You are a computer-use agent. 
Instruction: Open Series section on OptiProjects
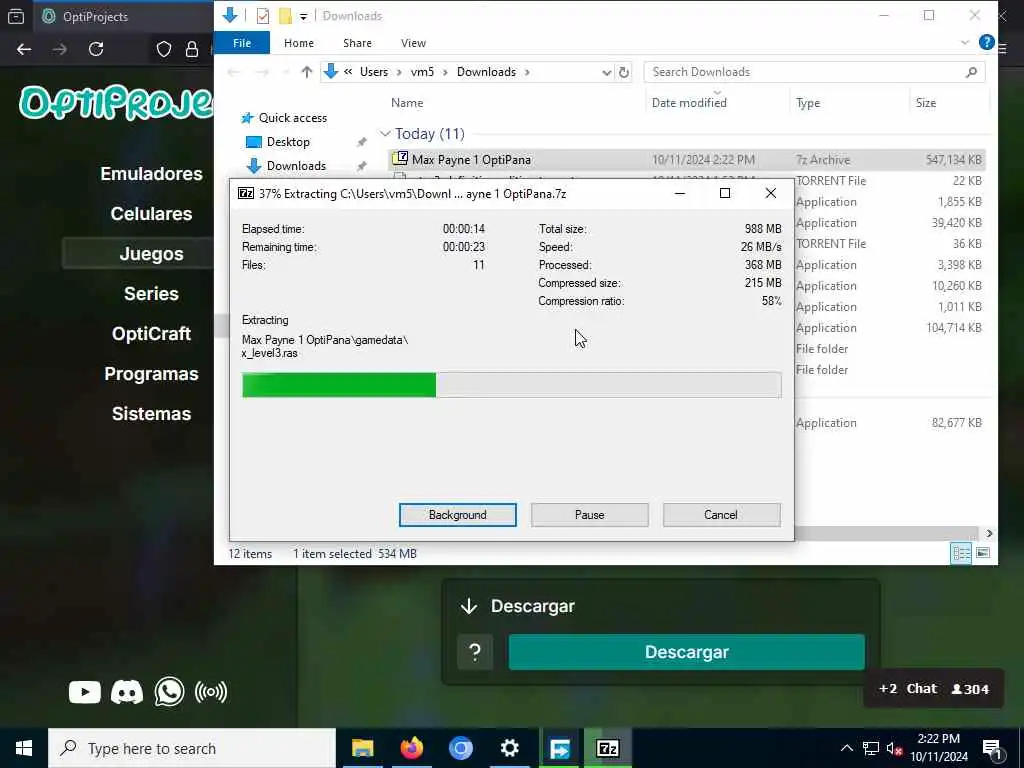pos(151,293)
